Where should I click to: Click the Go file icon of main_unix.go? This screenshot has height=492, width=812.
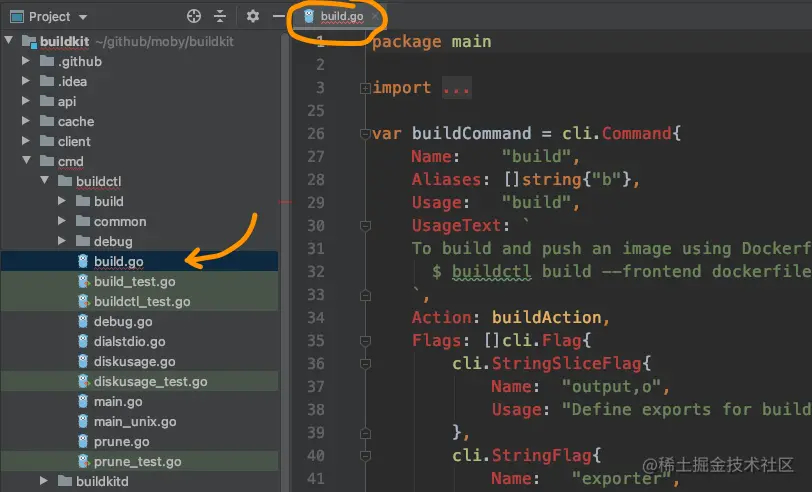[x=83, y=422]
